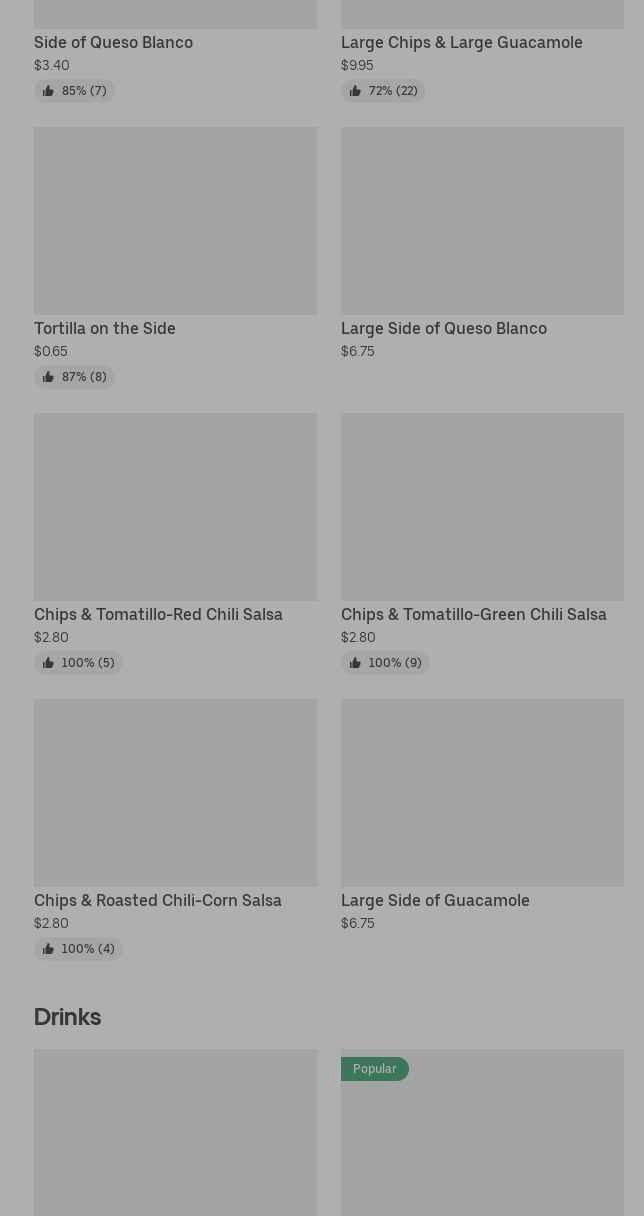
Task: Open Large Side of Queso Blanco image
Action: pyautogui.click(x=482, y=221)
